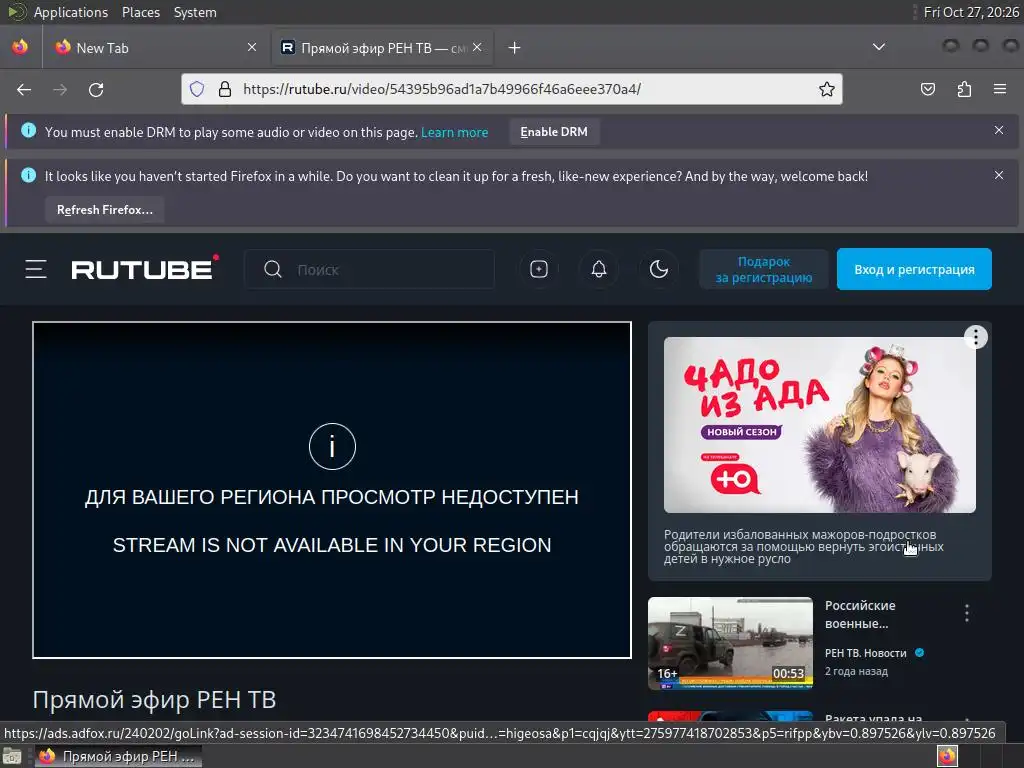Open a new tab with plus button
1024x768 pixels.
[x=515, y=48]
